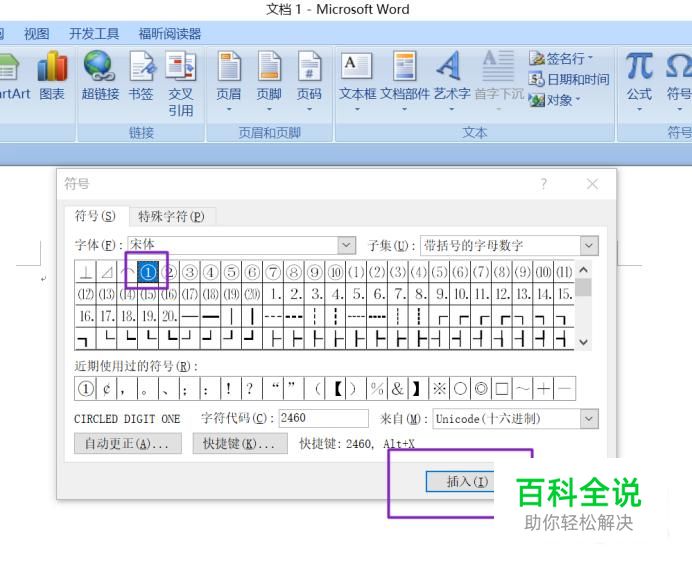Pick the % recently used symbol

[x=376, y=389]
